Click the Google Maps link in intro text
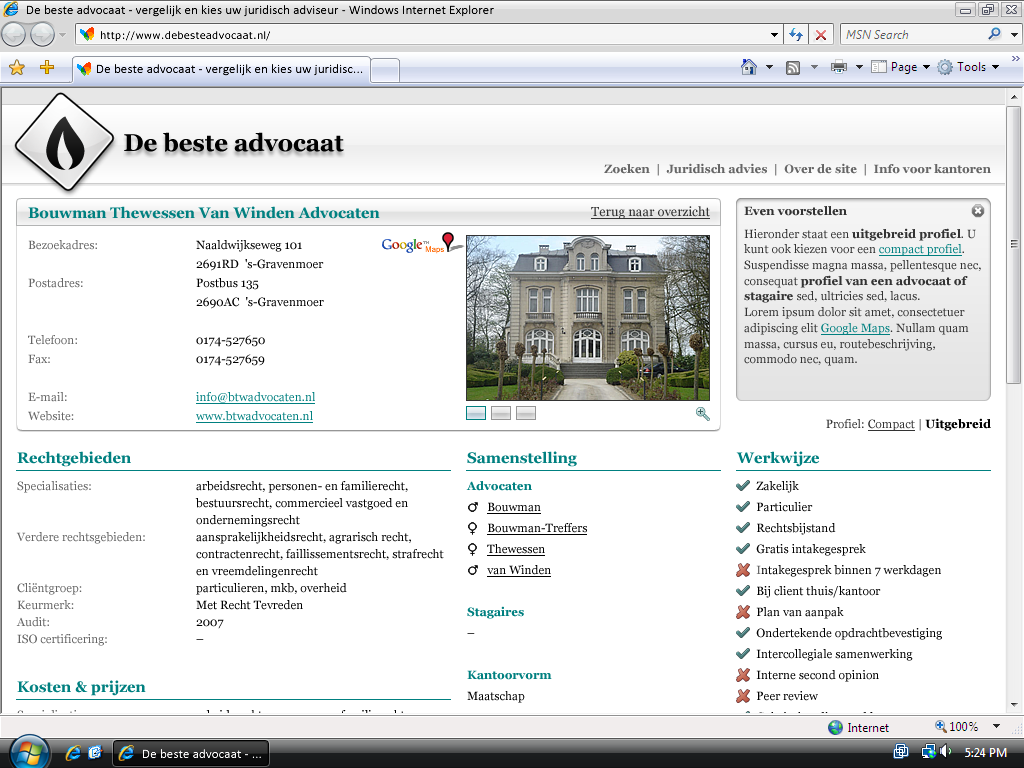 coord(855,328)
